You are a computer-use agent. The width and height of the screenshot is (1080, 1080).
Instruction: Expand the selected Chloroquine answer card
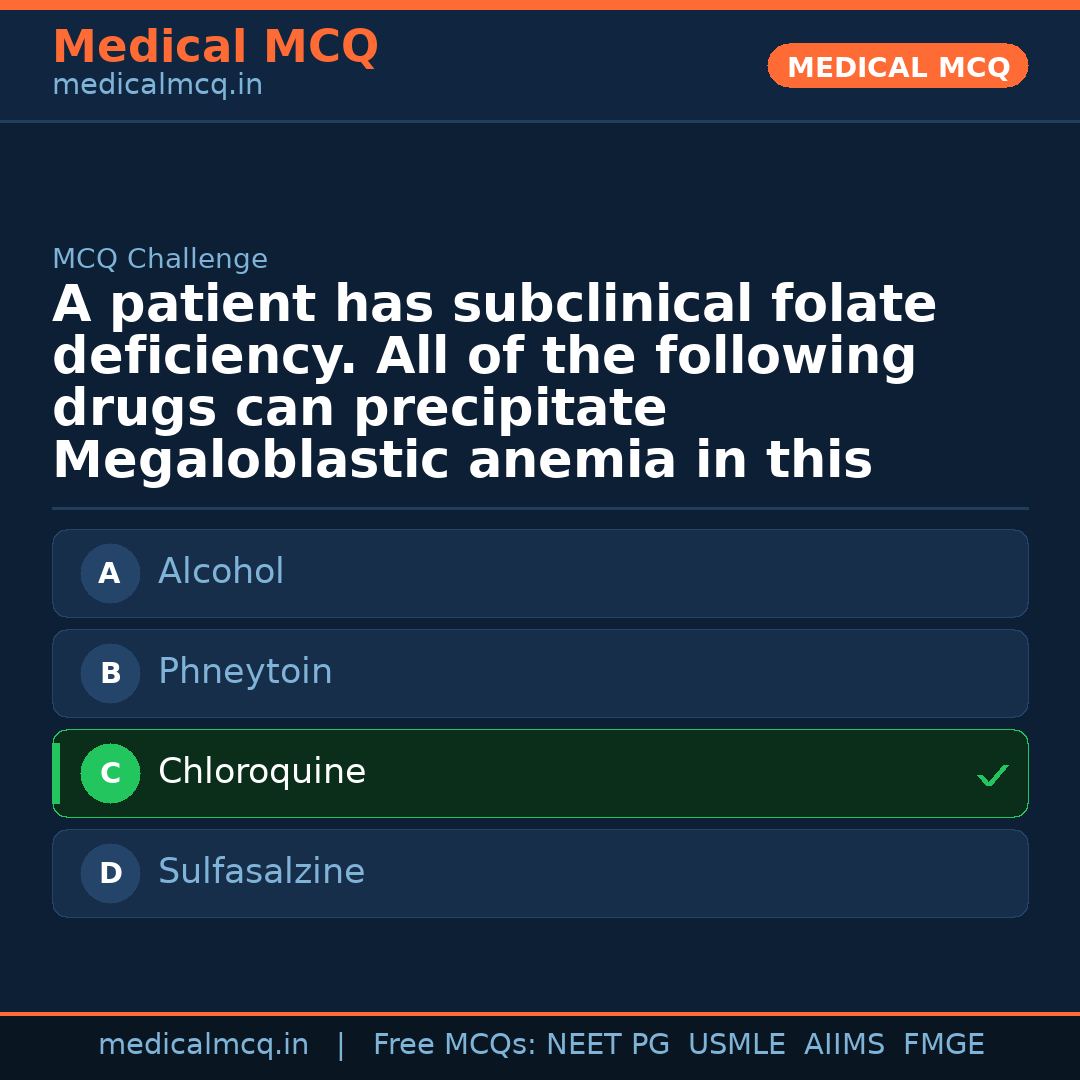pos(540,773)
